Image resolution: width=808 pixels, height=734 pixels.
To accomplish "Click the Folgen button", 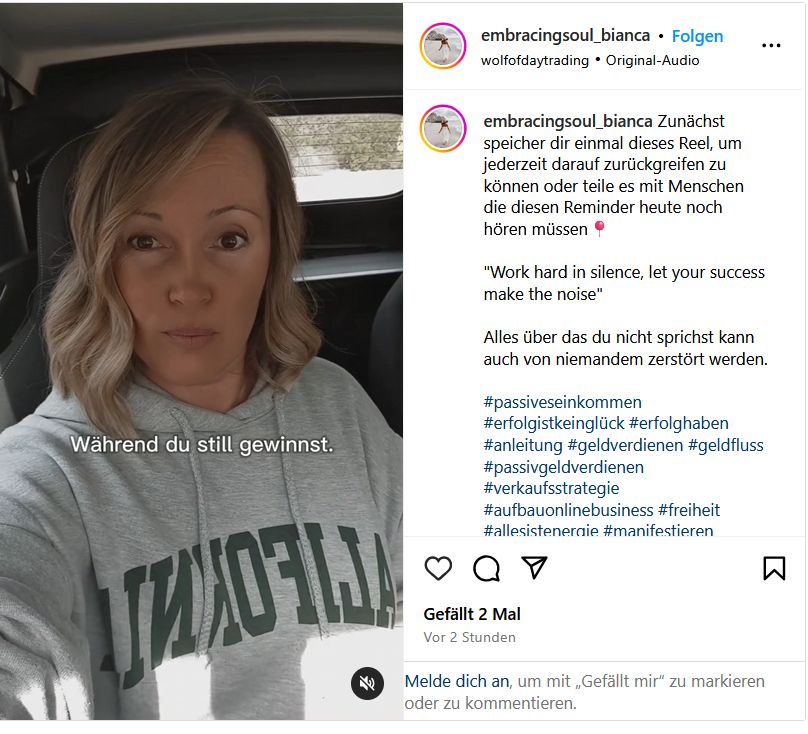I will 697,36.
